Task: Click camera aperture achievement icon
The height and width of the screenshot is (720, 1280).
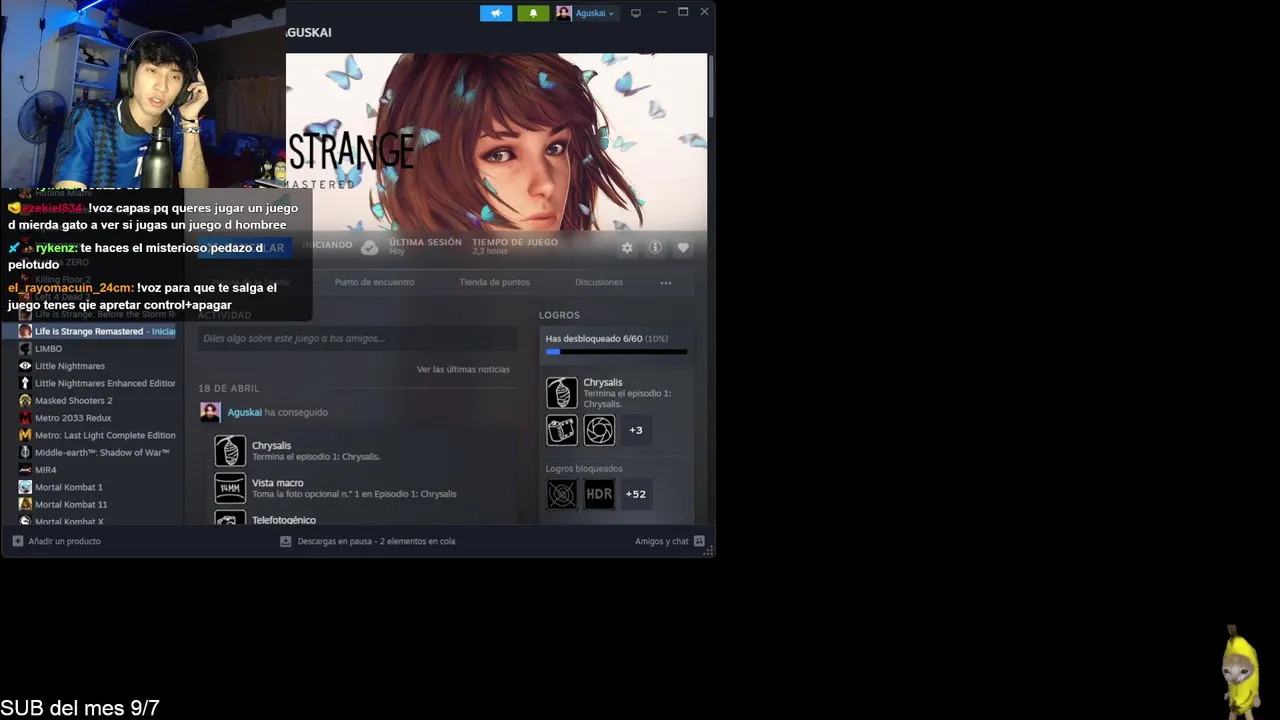Action: point(599,430)
